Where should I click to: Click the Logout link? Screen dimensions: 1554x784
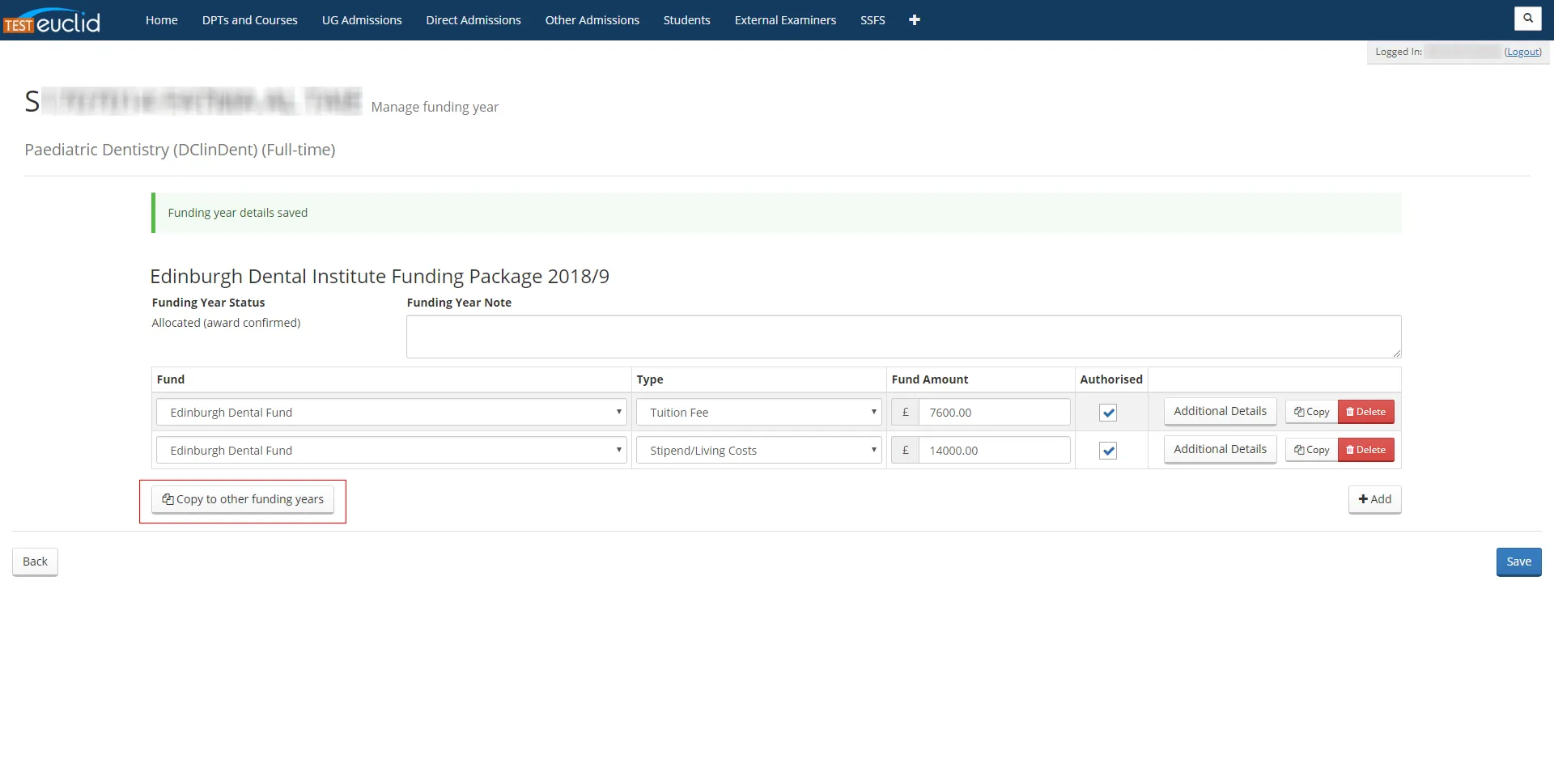click(x=1523, y=51)
